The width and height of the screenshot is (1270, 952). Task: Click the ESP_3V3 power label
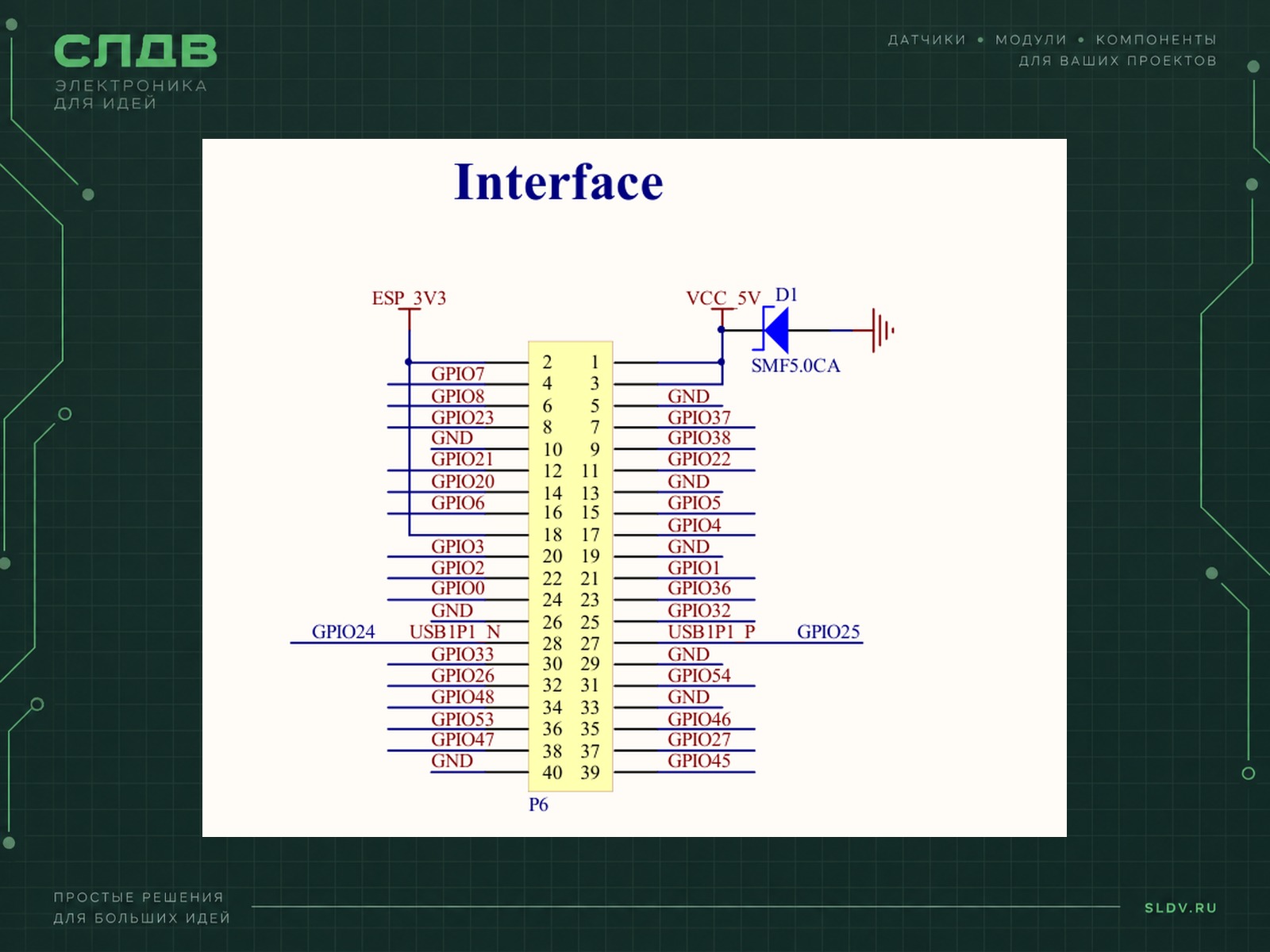coord(409,298)
